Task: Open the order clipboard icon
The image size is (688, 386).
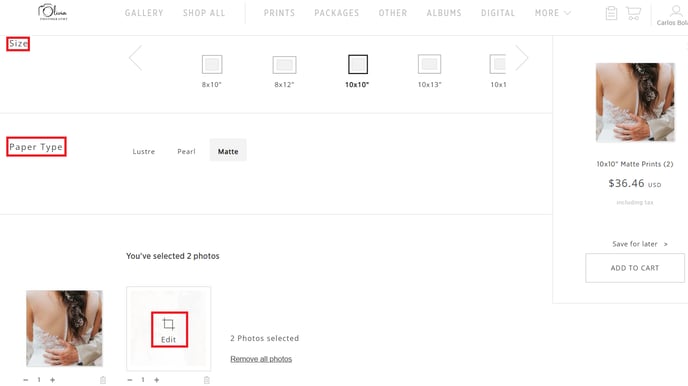Action: [x=611, y=13]
